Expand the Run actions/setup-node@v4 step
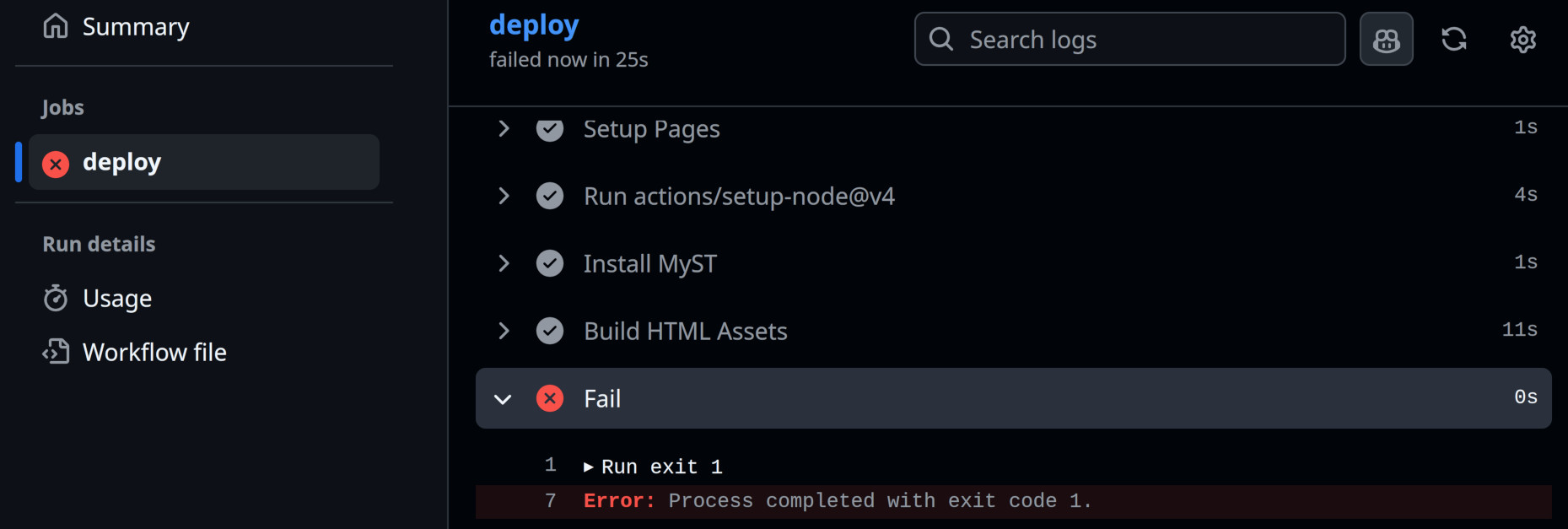The width and height of the screenshot is (1568, 529). coord(504,196)
